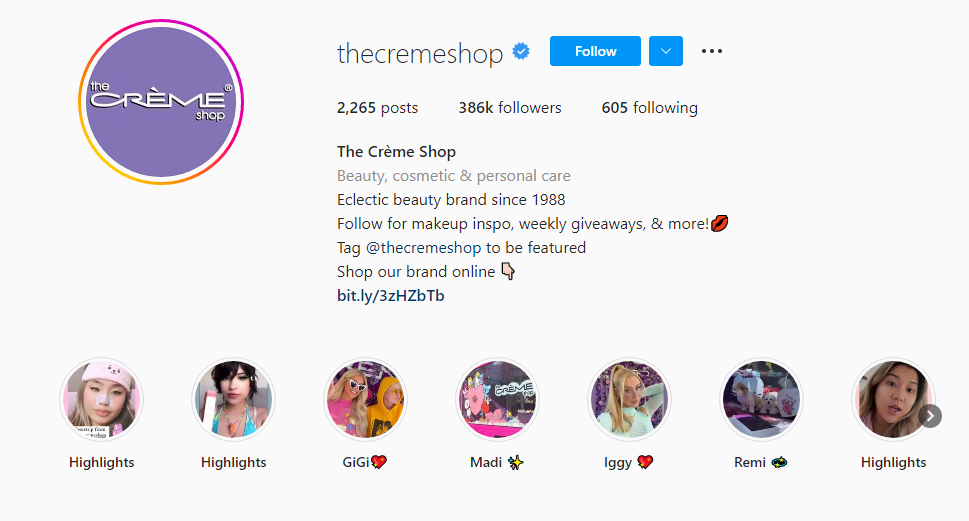969x521 pixels.
Task: Show next highlights with right arrow
Action: coord(930,416)
